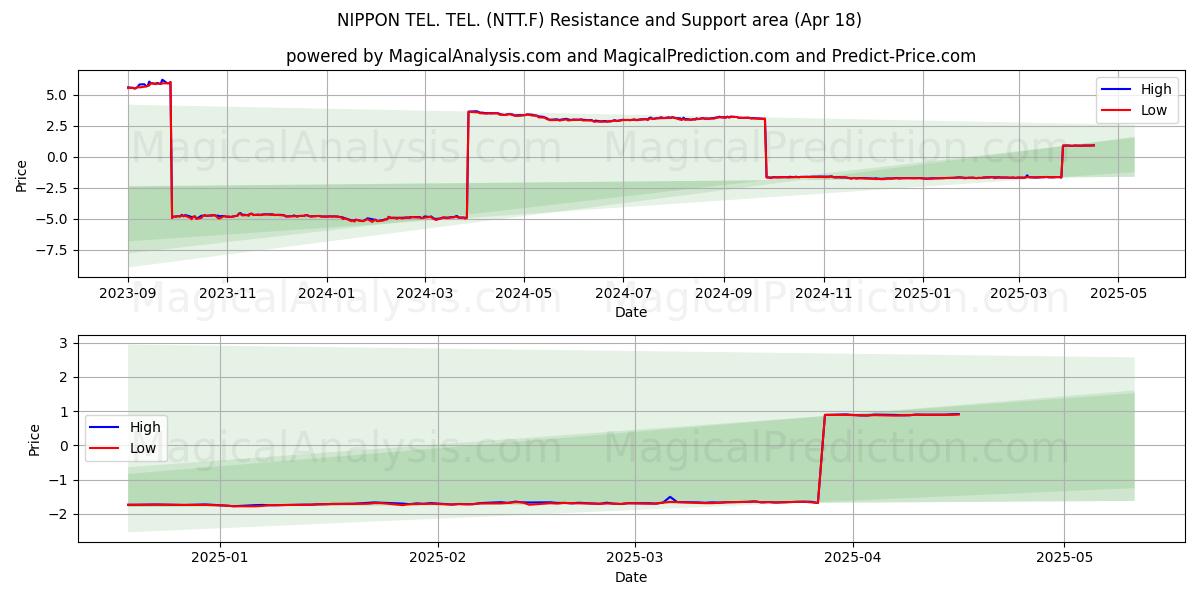This screenshot has width=1200, height=600.
Task: Click the 'Price' axis title of the top chart
Action: [x=22, y=175]
